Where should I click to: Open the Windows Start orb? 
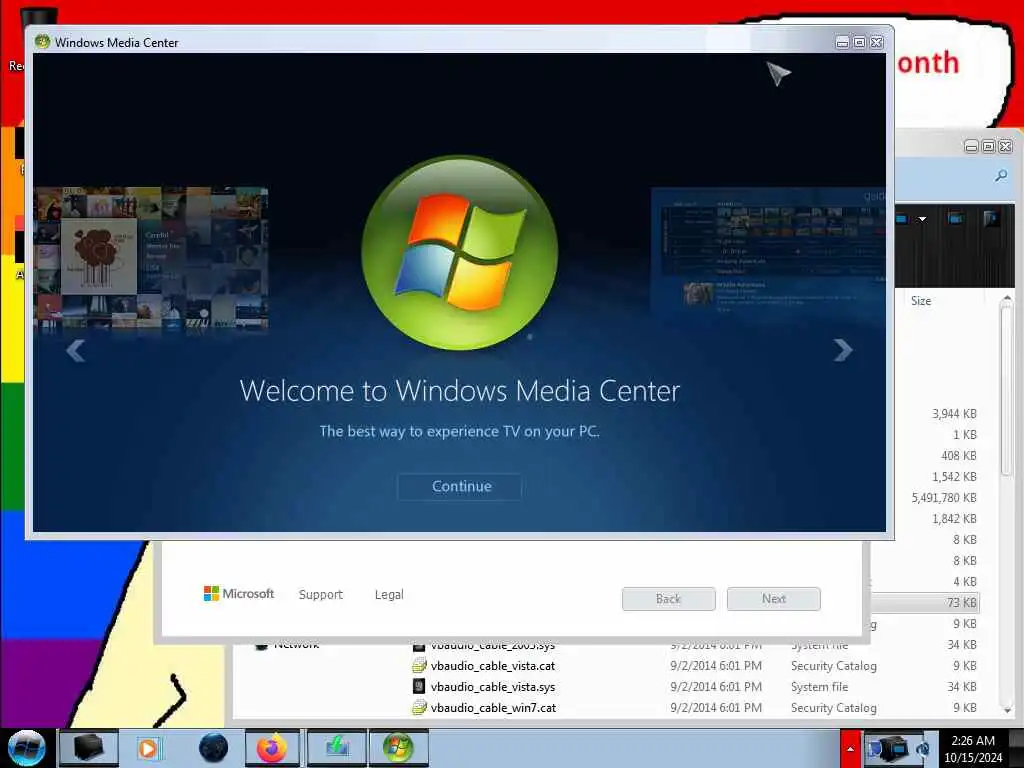tap(26, 748)
